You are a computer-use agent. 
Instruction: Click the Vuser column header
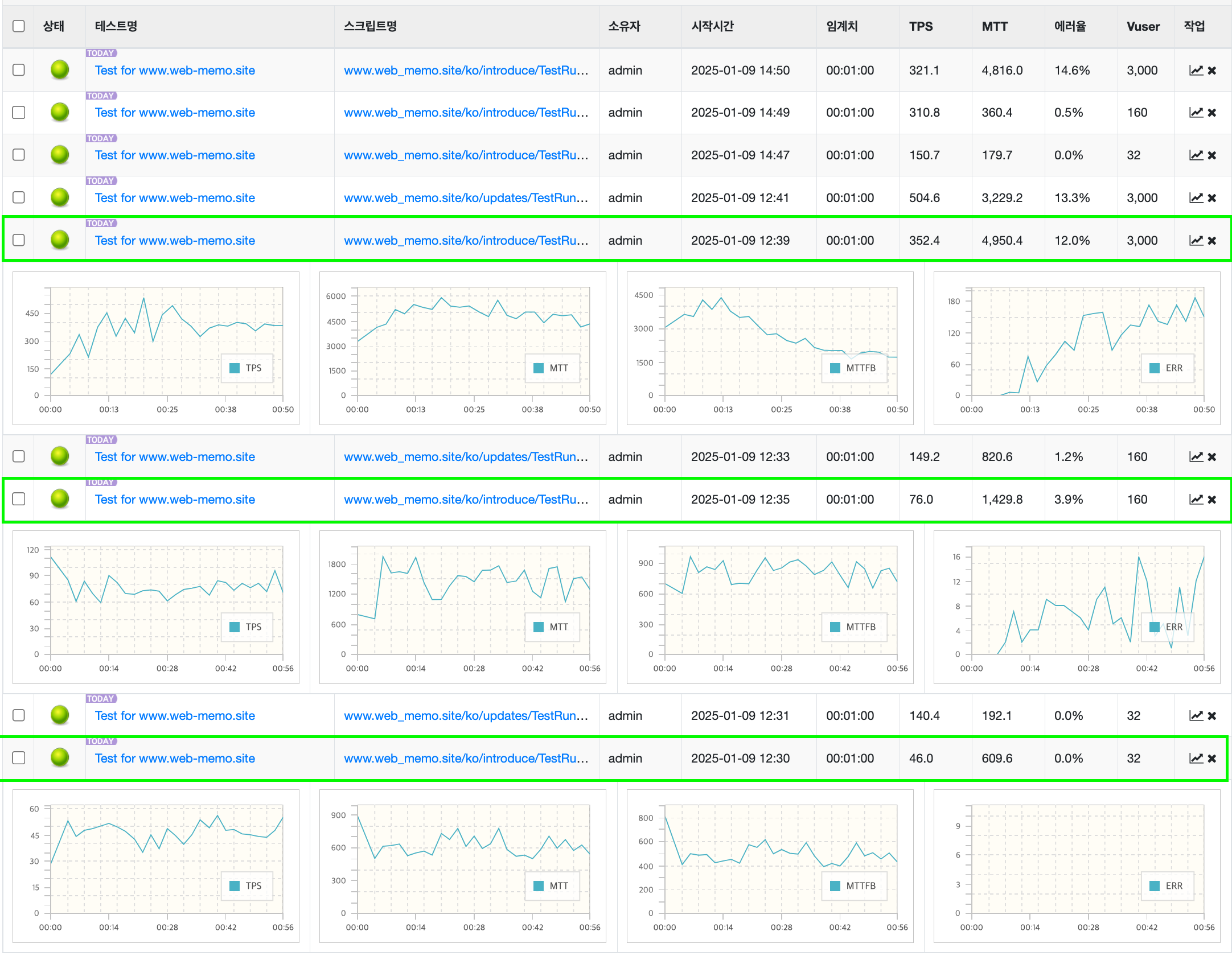(x=1143, y=26)
